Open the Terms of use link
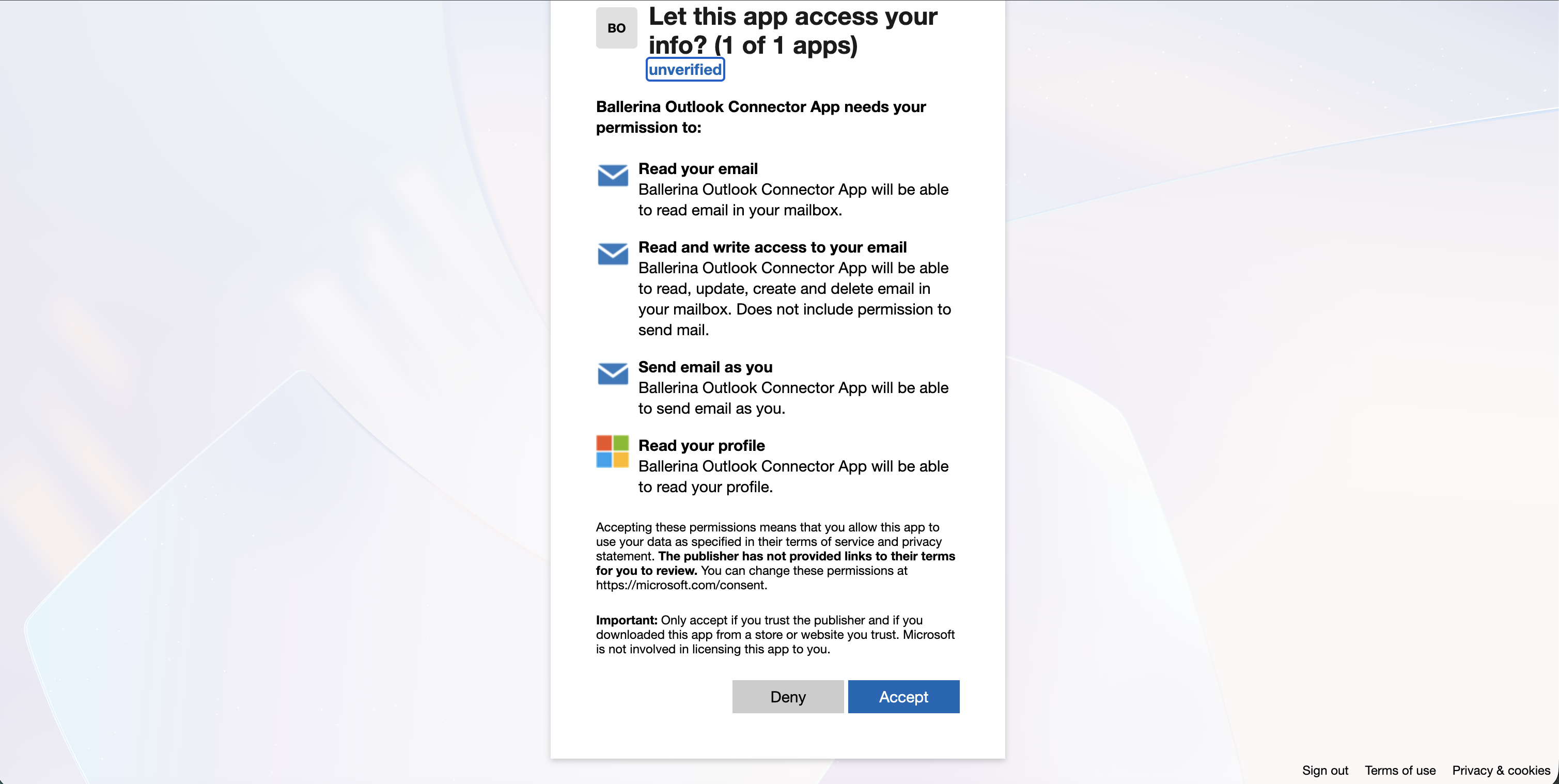The width and height of the screenshot is (1559, 784). pos(1400,770)
